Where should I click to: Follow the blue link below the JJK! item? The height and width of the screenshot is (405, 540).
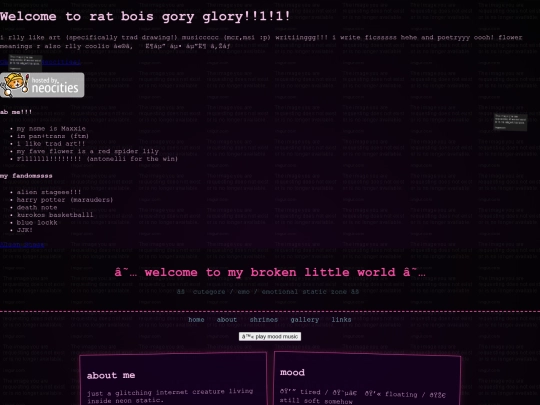(x=22, y=245)
